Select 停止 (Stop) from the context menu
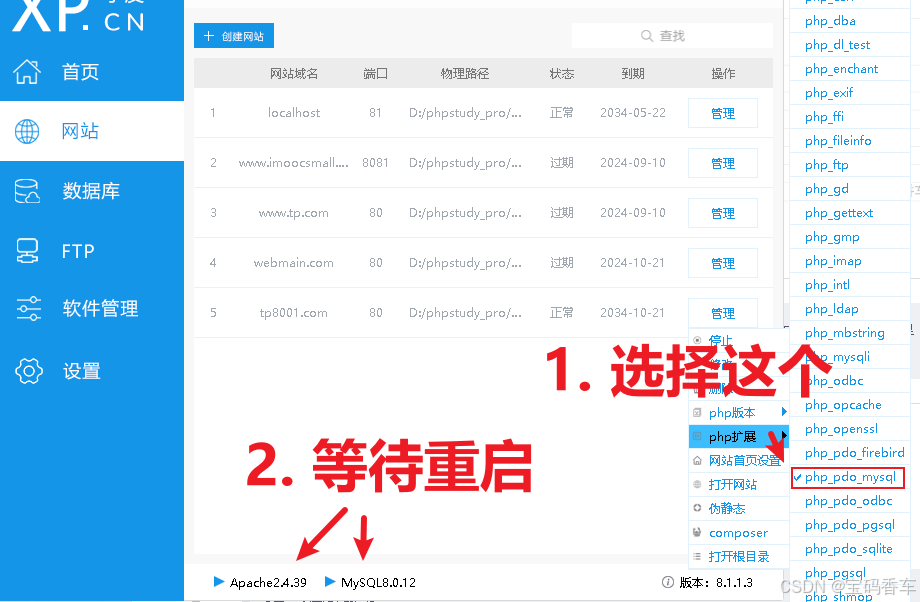Viewport: 920px width, 602px height. (x=720, y=340)
